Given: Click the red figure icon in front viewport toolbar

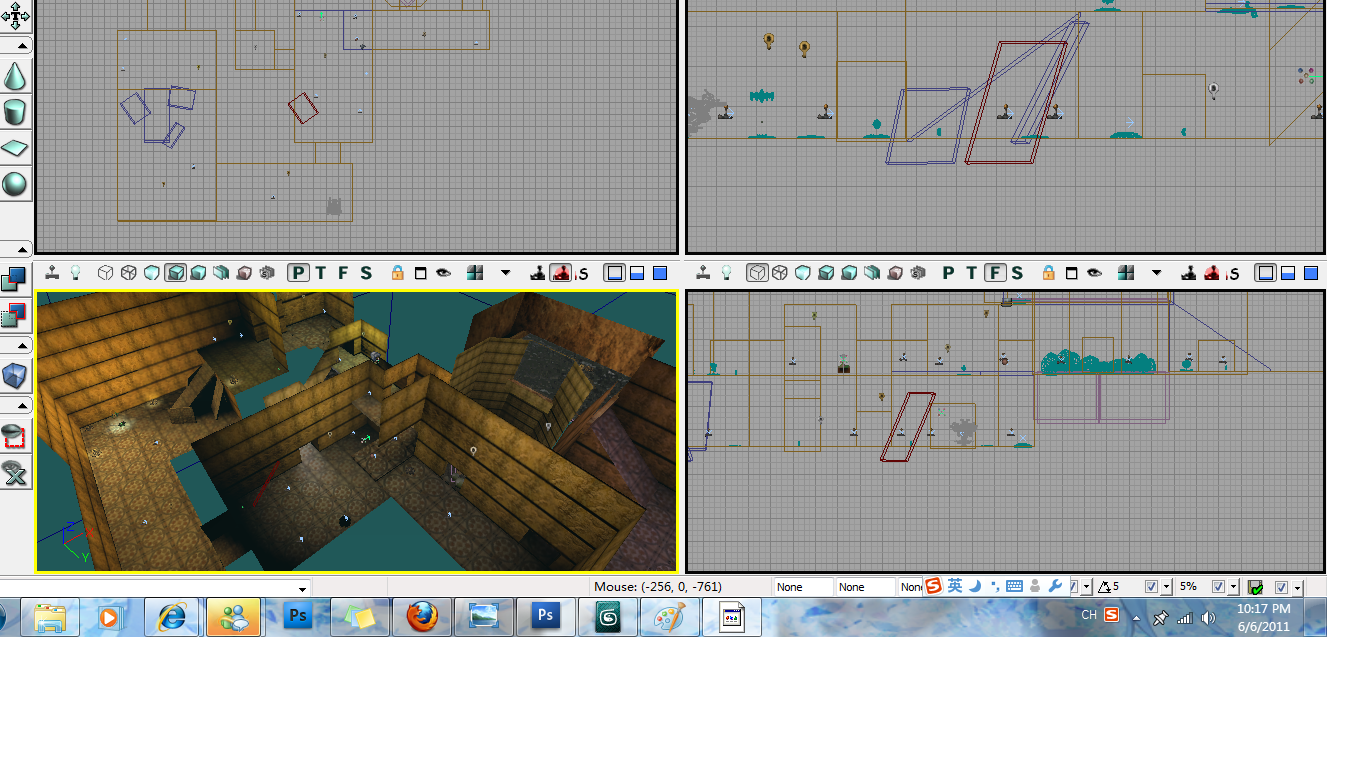Looking at the screenshot, I should pyautogui.click(x=1212, y=273).
